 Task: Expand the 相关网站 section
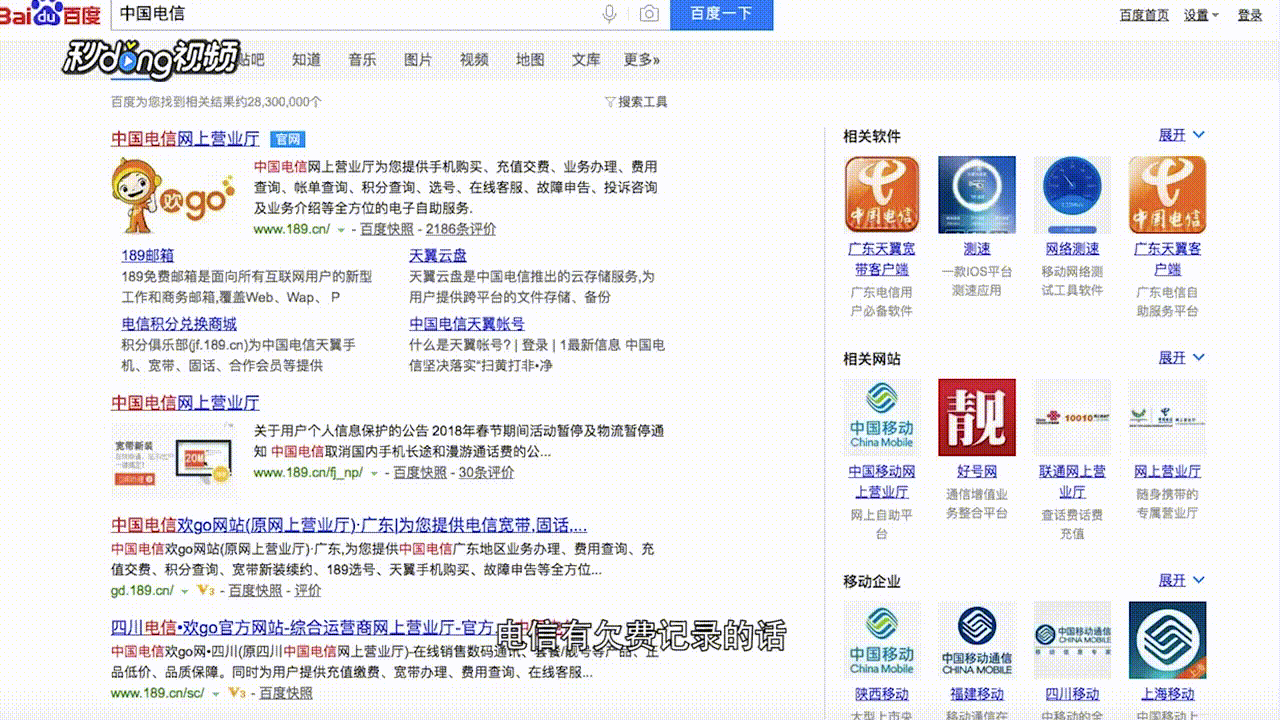coord(1182,357)
